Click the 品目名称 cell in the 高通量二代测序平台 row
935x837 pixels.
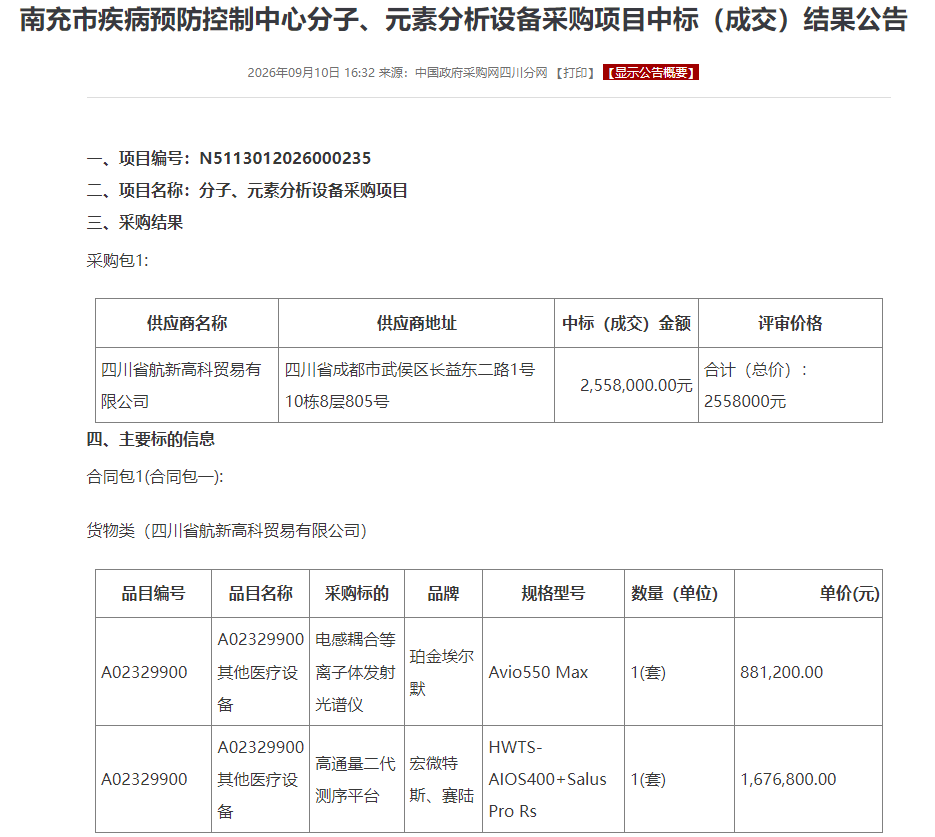click(261, 779)
